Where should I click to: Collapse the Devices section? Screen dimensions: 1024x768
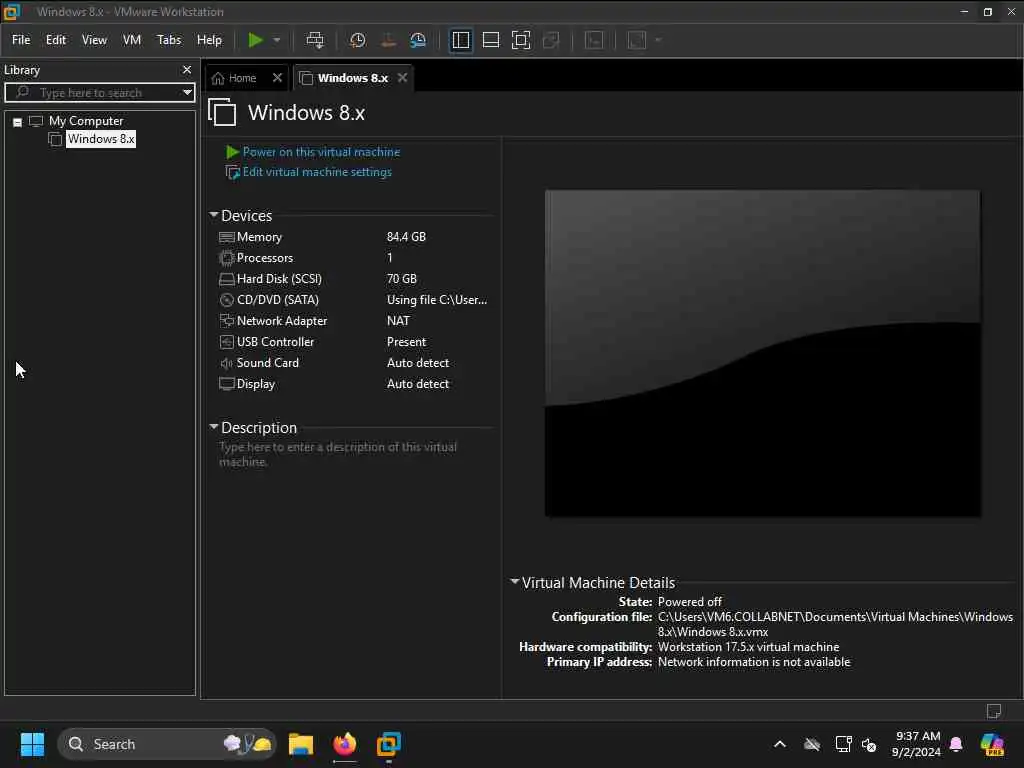pyautogui.click(x=214, y=215)
